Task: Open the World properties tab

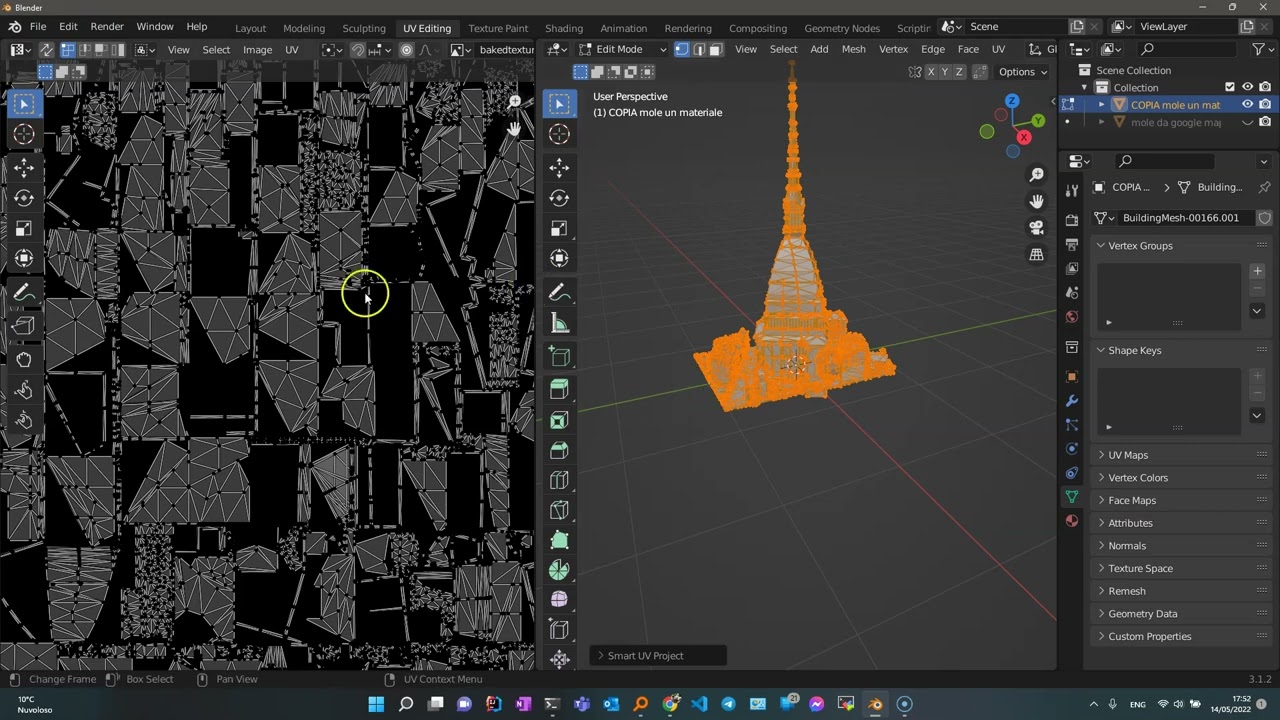Action: (1072, 317)
